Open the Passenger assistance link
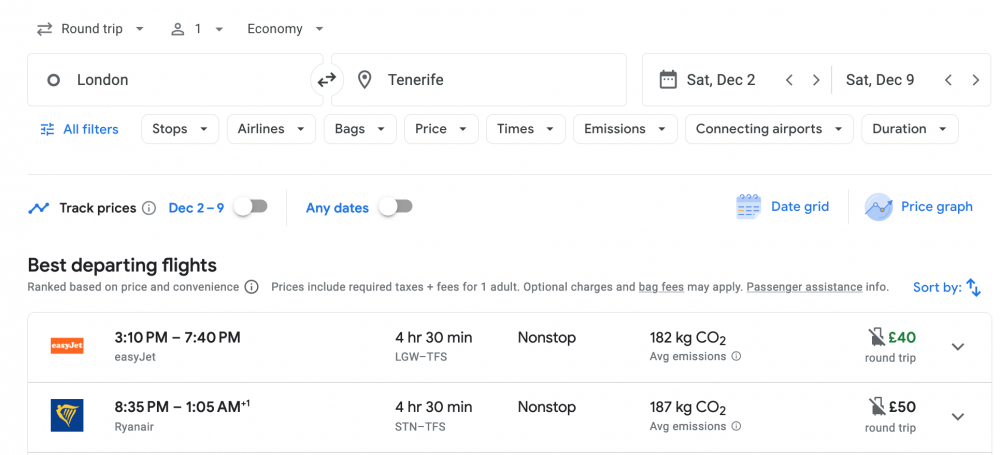Viewport: 1000px width, 455px height. click(804, 287)
